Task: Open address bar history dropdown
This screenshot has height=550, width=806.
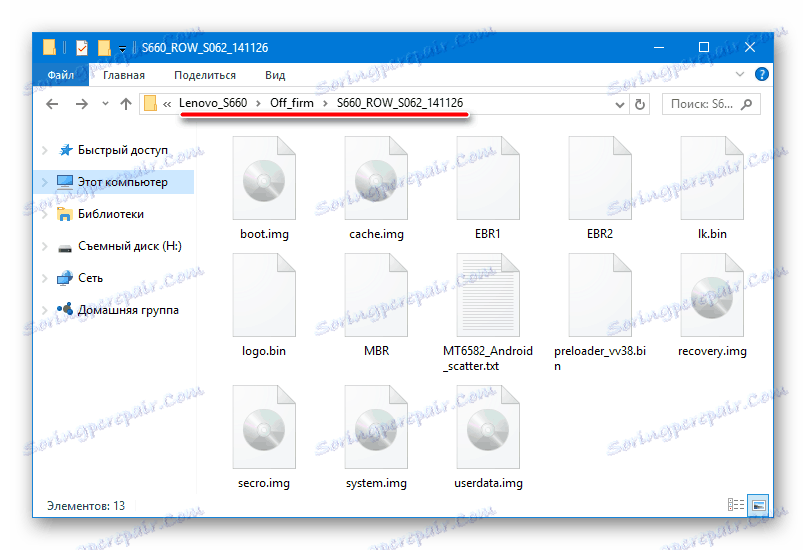Action: pos(620,105)
